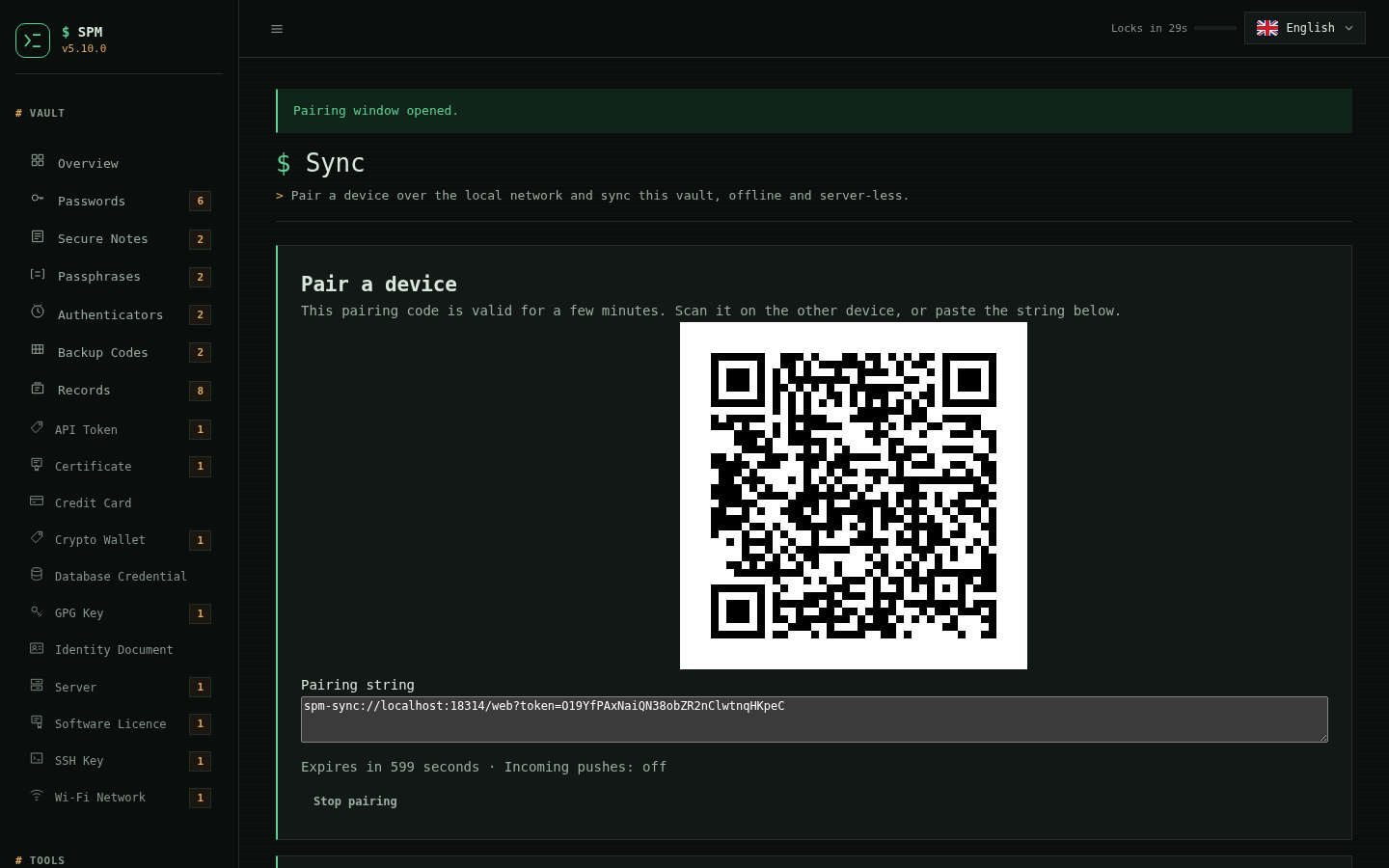Click the 'Locks in 29s' text
The width and height of the screenshot is (1389, 868).
click(1149, 28)
